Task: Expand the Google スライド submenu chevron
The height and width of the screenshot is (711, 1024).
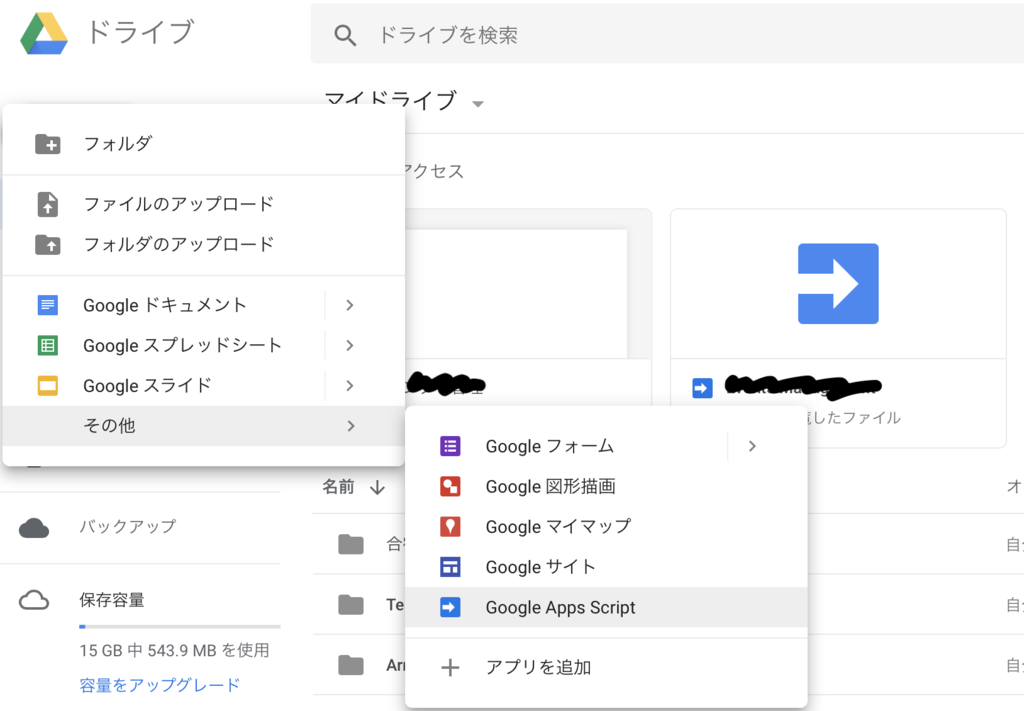Action: 350,386
